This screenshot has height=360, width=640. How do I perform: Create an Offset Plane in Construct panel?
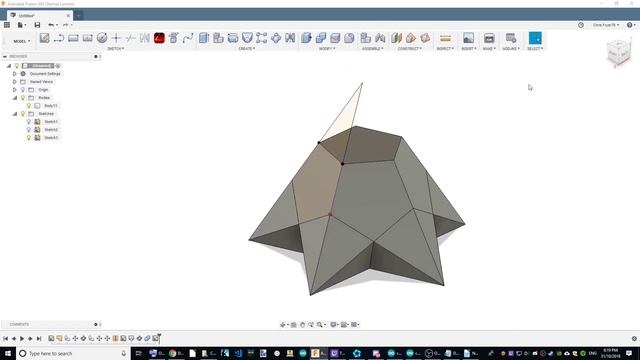click(396, 38)
